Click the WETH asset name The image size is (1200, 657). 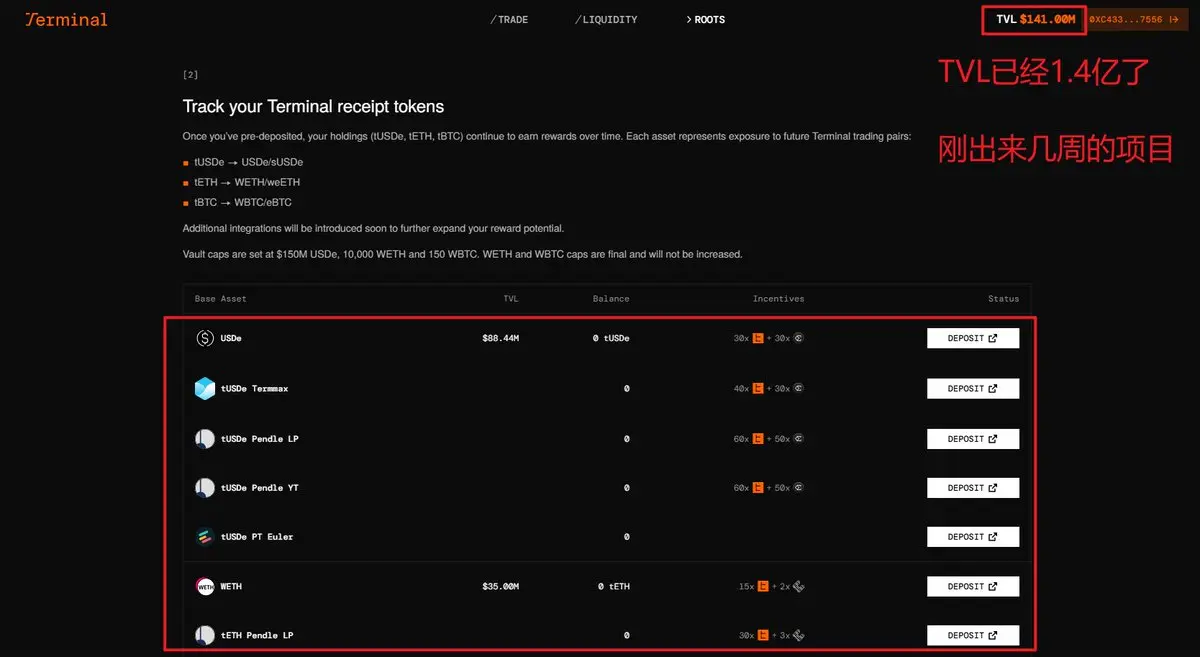231,586
